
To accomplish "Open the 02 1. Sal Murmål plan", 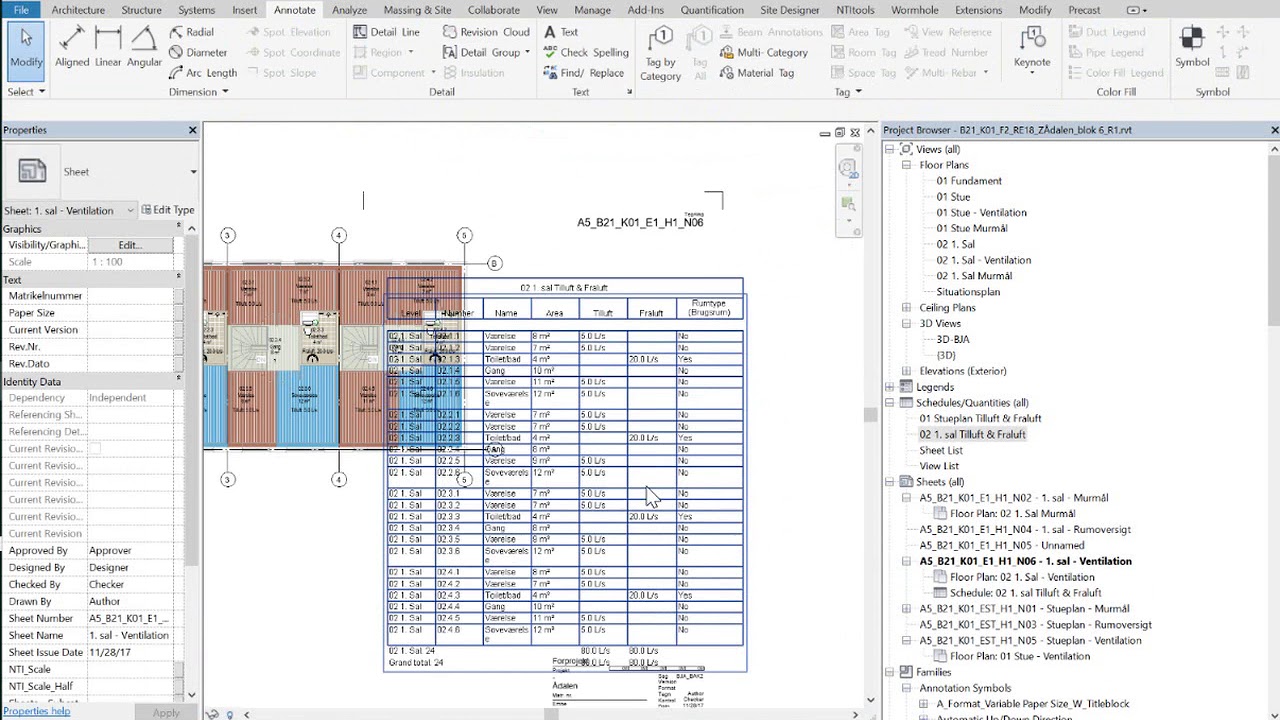I will tap(974, 276).
